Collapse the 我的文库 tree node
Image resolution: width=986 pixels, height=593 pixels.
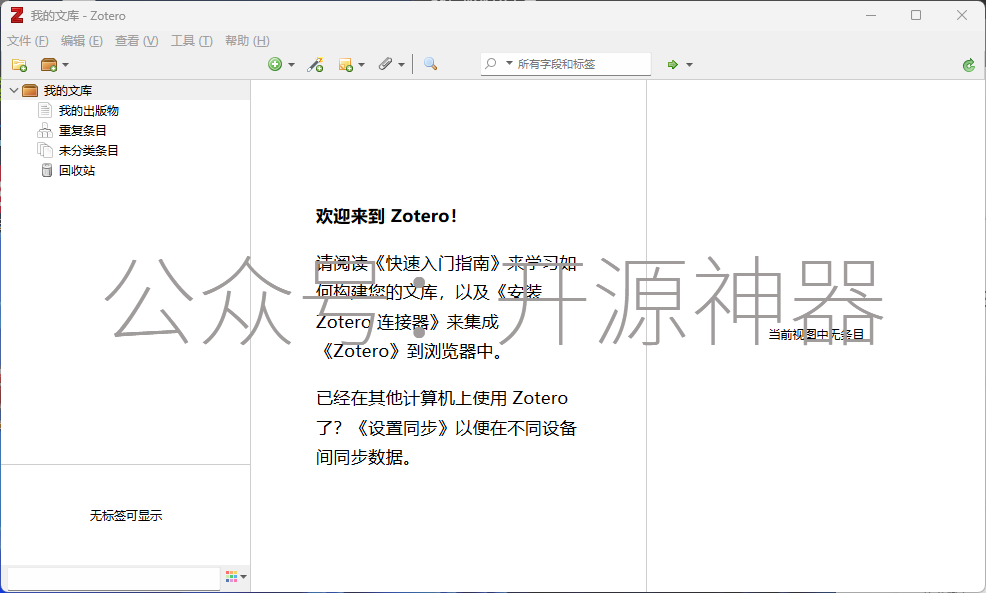pos(13,91)
